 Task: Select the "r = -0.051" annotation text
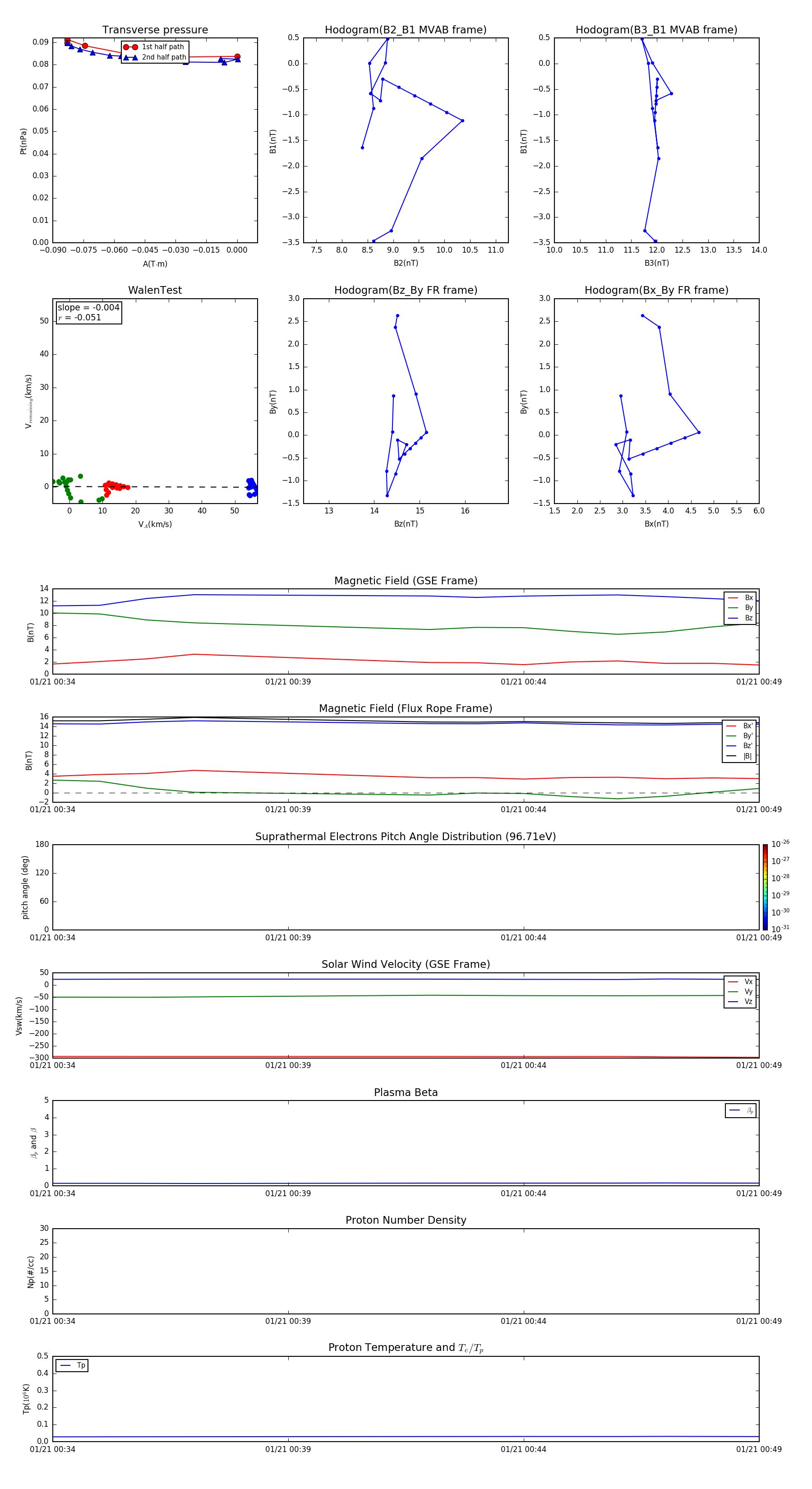click(80, 317)
